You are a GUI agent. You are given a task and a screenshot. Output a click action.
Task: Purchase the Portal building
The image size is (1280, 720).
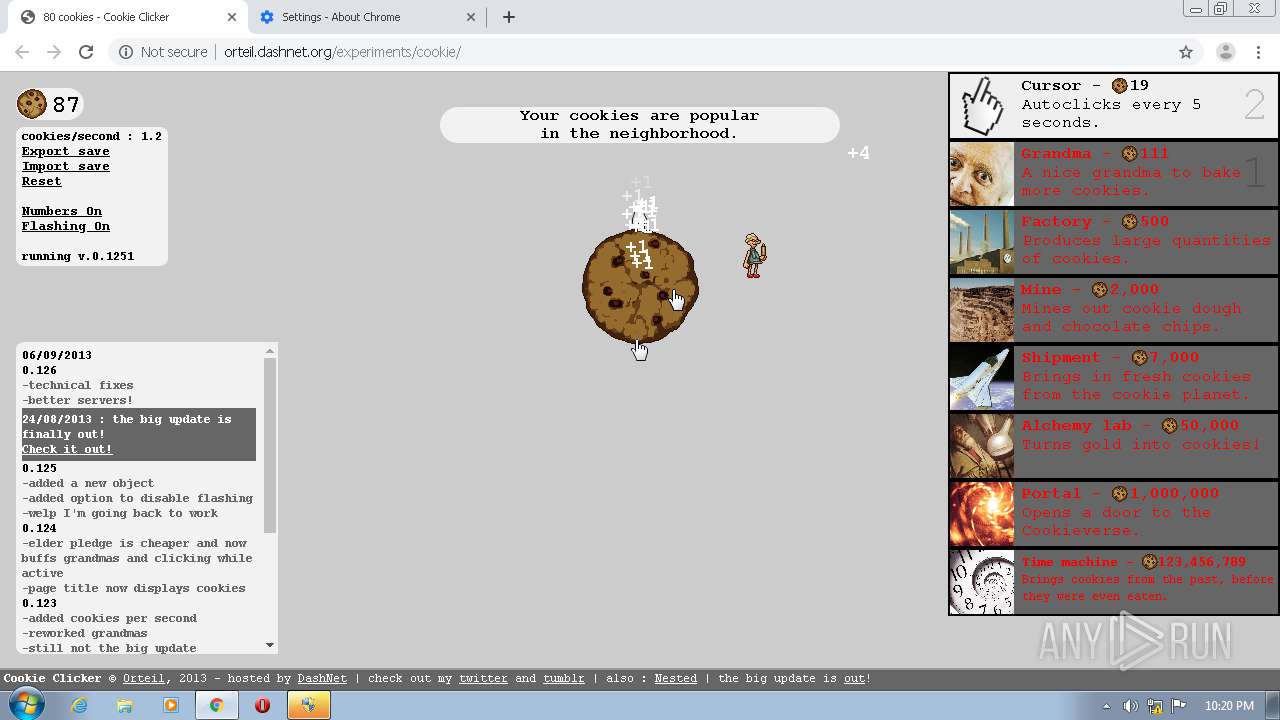pyautogui.click(x=1113, y=513)
